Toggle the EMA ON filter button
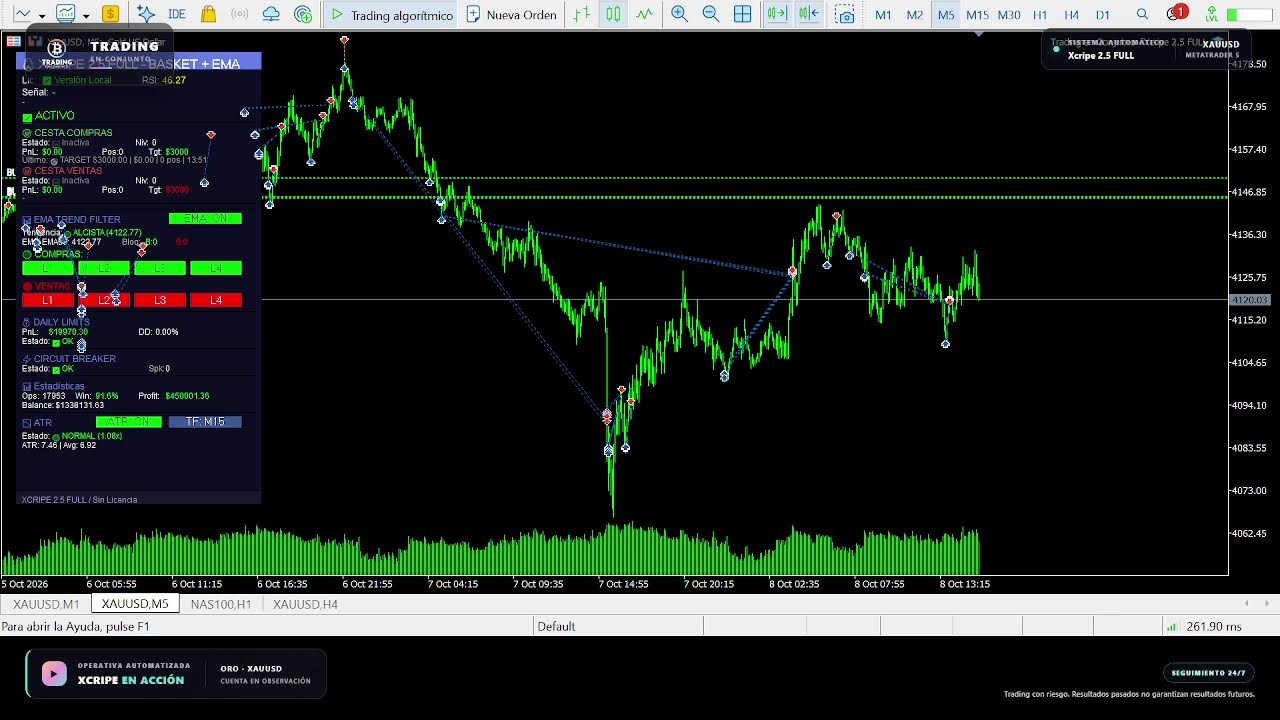This screenshot has height=720, width=1280. click(205, 218)
